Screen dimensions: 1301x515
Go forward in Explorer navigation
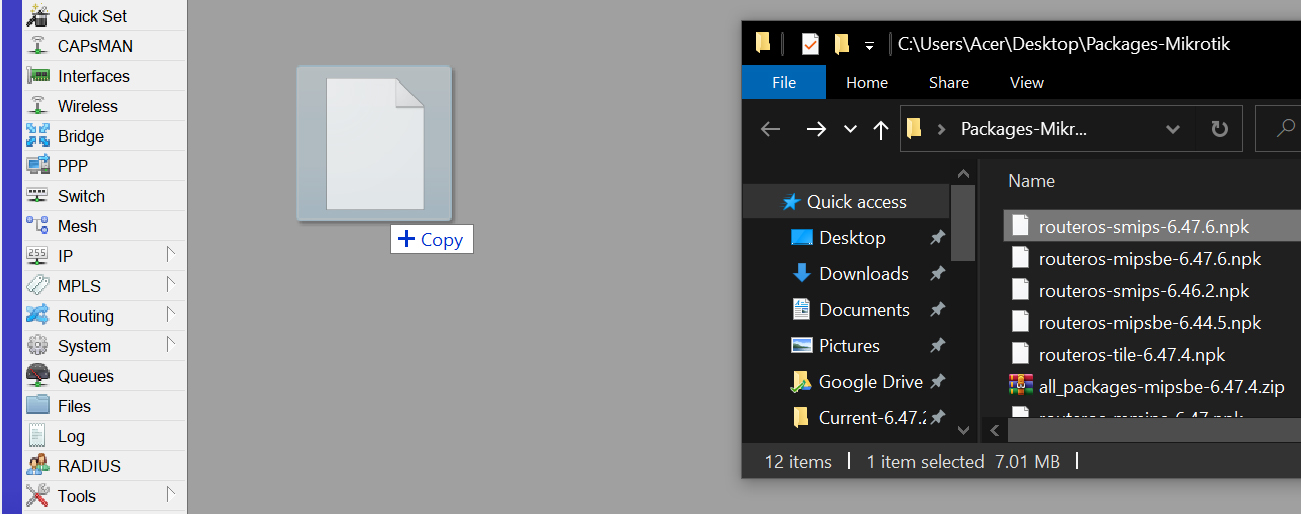click(816, 129)
